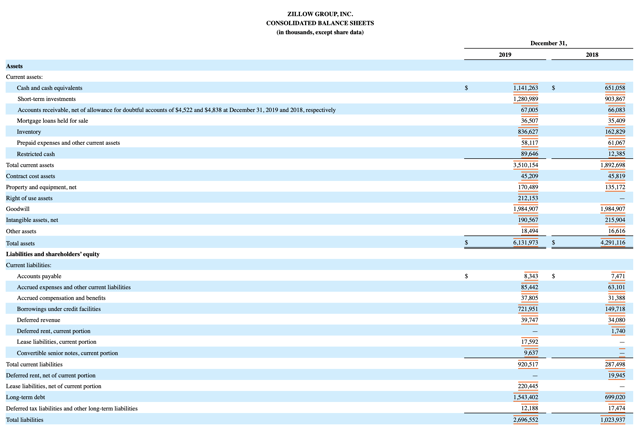The height and width of the screenshot is (428, 640).
Task: Select the 2019 Total assets value 6,131,973
Action: (525, 243)
